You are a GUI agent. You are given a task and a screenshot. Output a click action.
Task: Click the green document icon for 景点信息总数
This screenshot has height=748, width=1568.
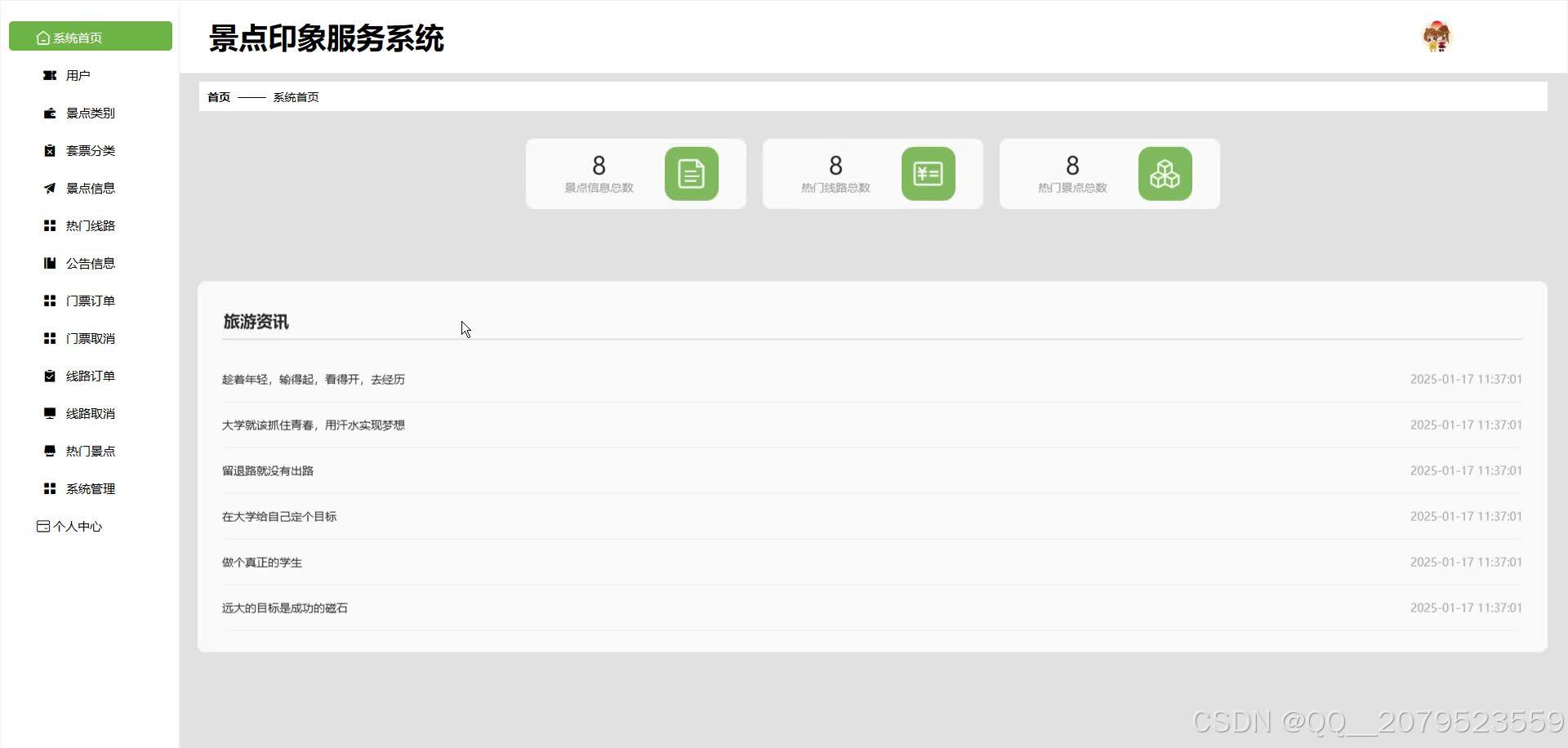692,174
